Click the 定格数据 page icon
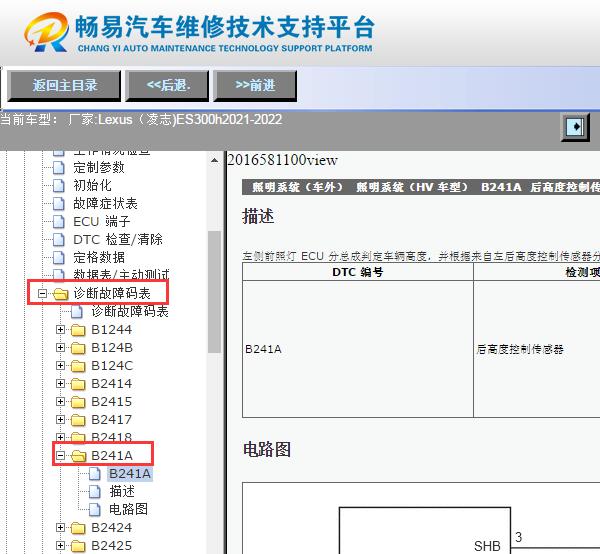The height and width of the screenshot is (554, 600). (59, 257)
